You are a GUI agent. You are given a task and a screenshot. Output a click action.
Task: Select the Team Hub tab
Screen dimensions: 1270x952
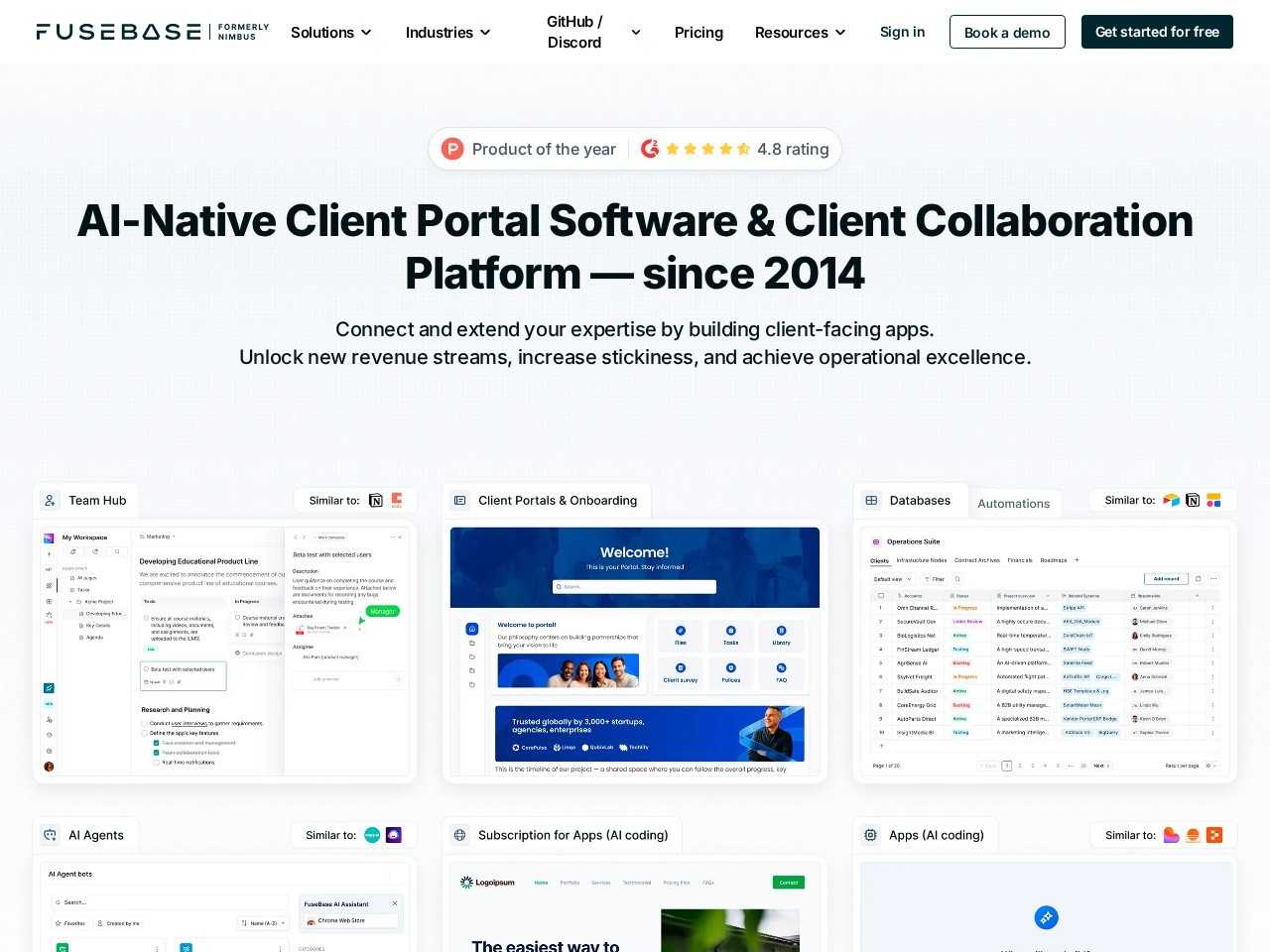[85, 501]
